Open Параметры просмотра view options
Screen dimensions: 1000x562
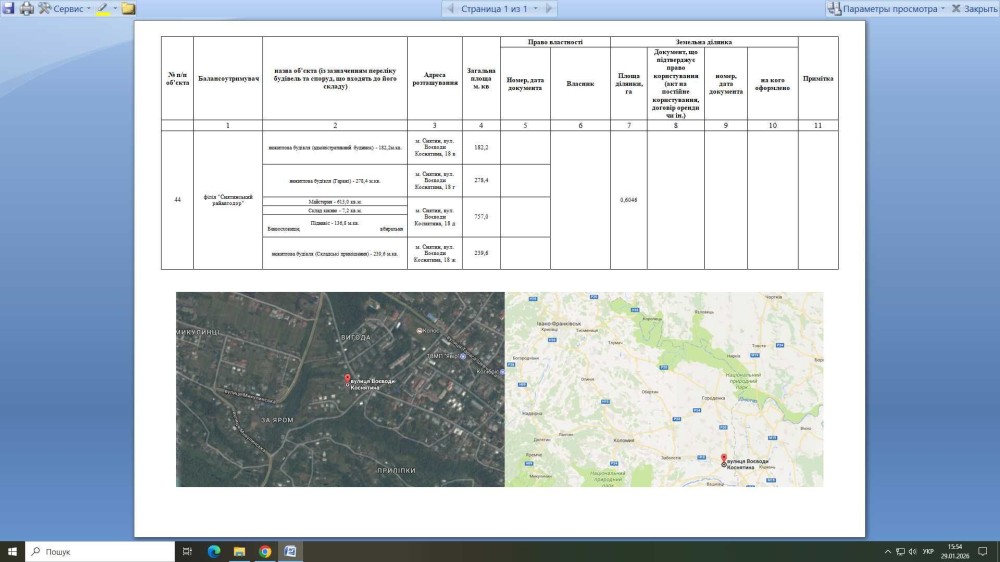885,8
